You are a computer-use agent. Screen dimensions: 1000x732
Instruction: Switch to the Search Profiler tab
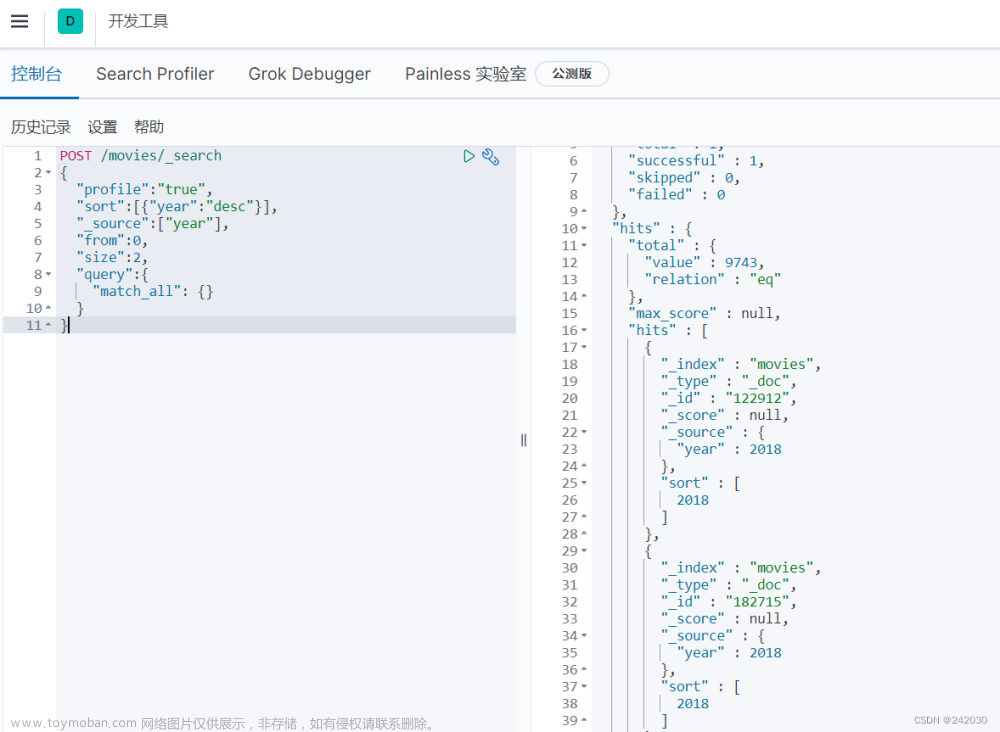pos(155,74)
